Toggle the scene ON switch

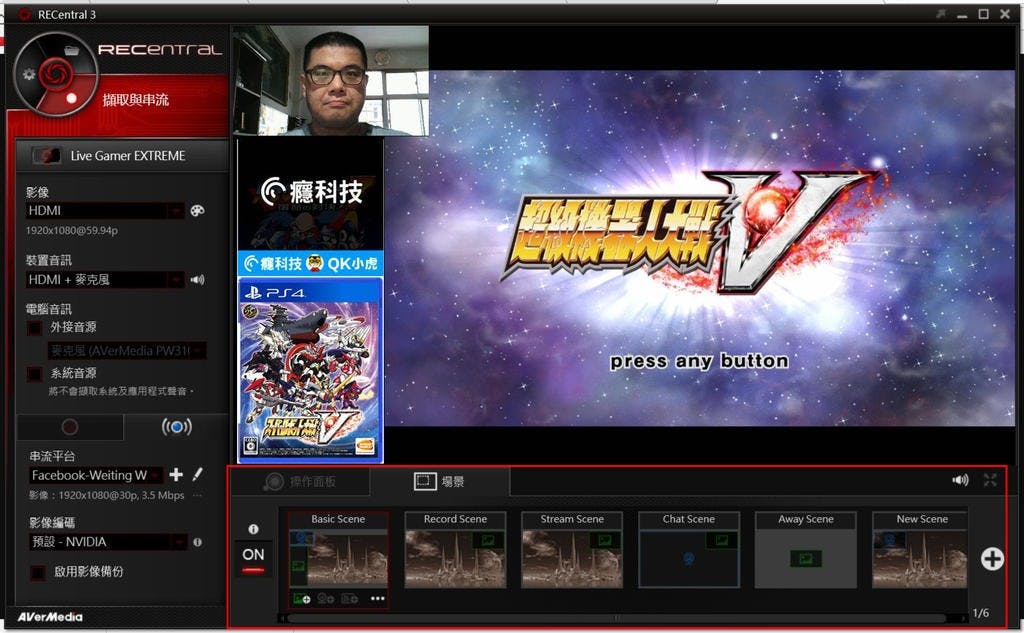tap(253, 559)
